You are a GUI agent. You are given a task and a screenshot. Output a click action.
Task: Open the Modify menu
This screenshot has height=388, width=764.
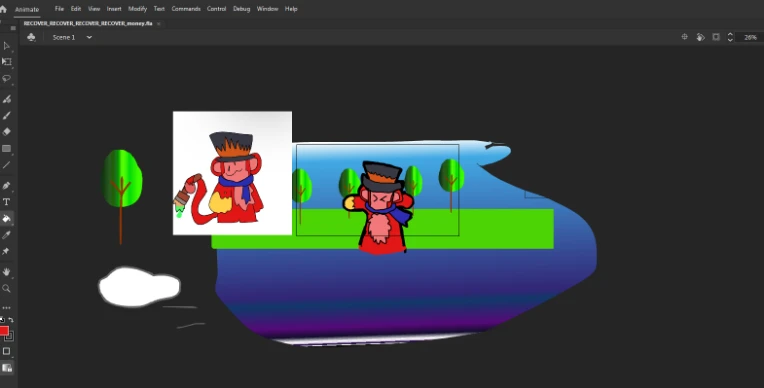coord(137,9)
